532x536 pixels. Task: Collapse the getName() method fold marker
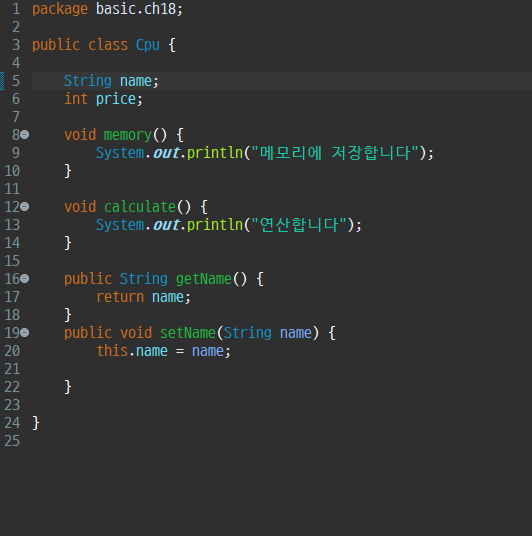coord(25,279)
